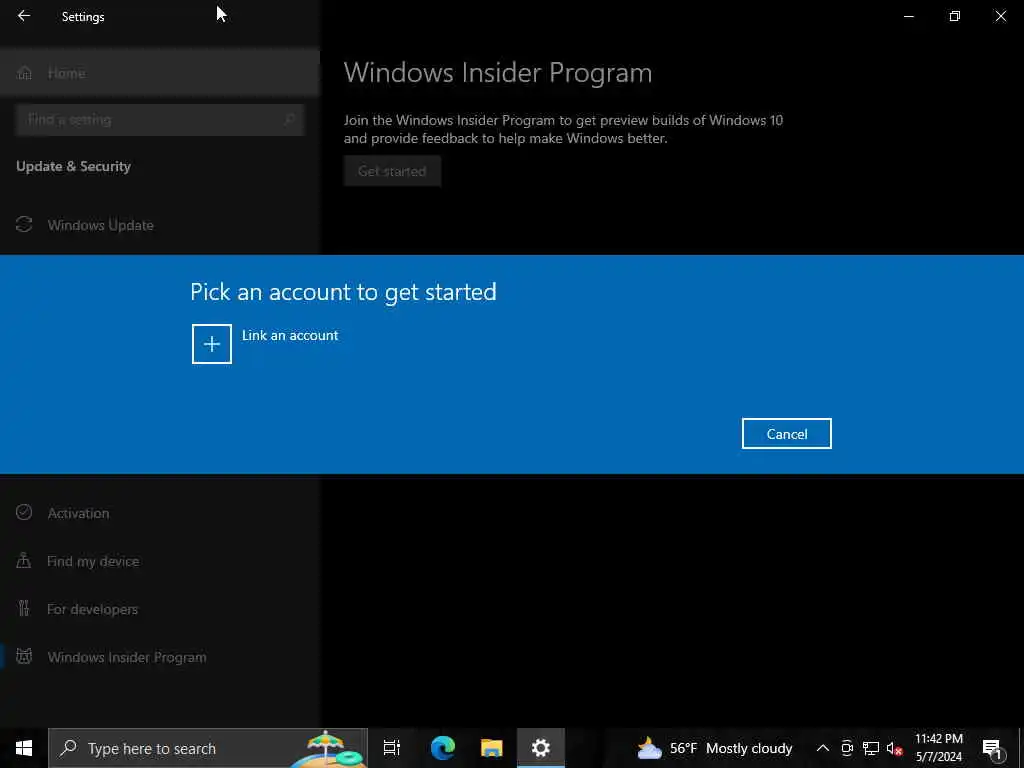Click the Get started button
This screenshot has width=1024, height=768.
tap(392, 171)
